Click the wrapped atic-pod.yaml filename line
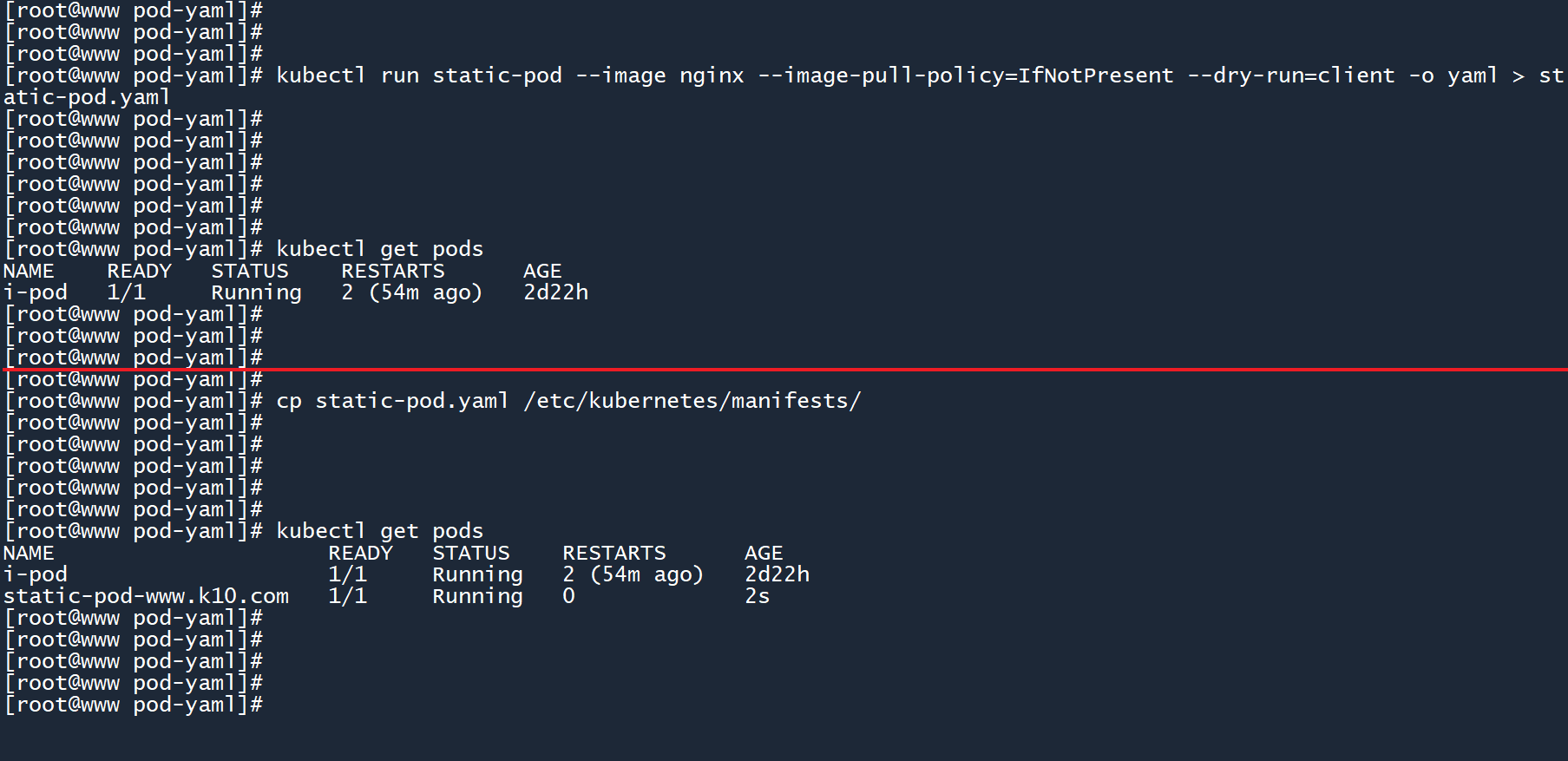Image resolution: width=1568 pixels, height=761 pixels. pyautogui.click(x=87, y=98)
